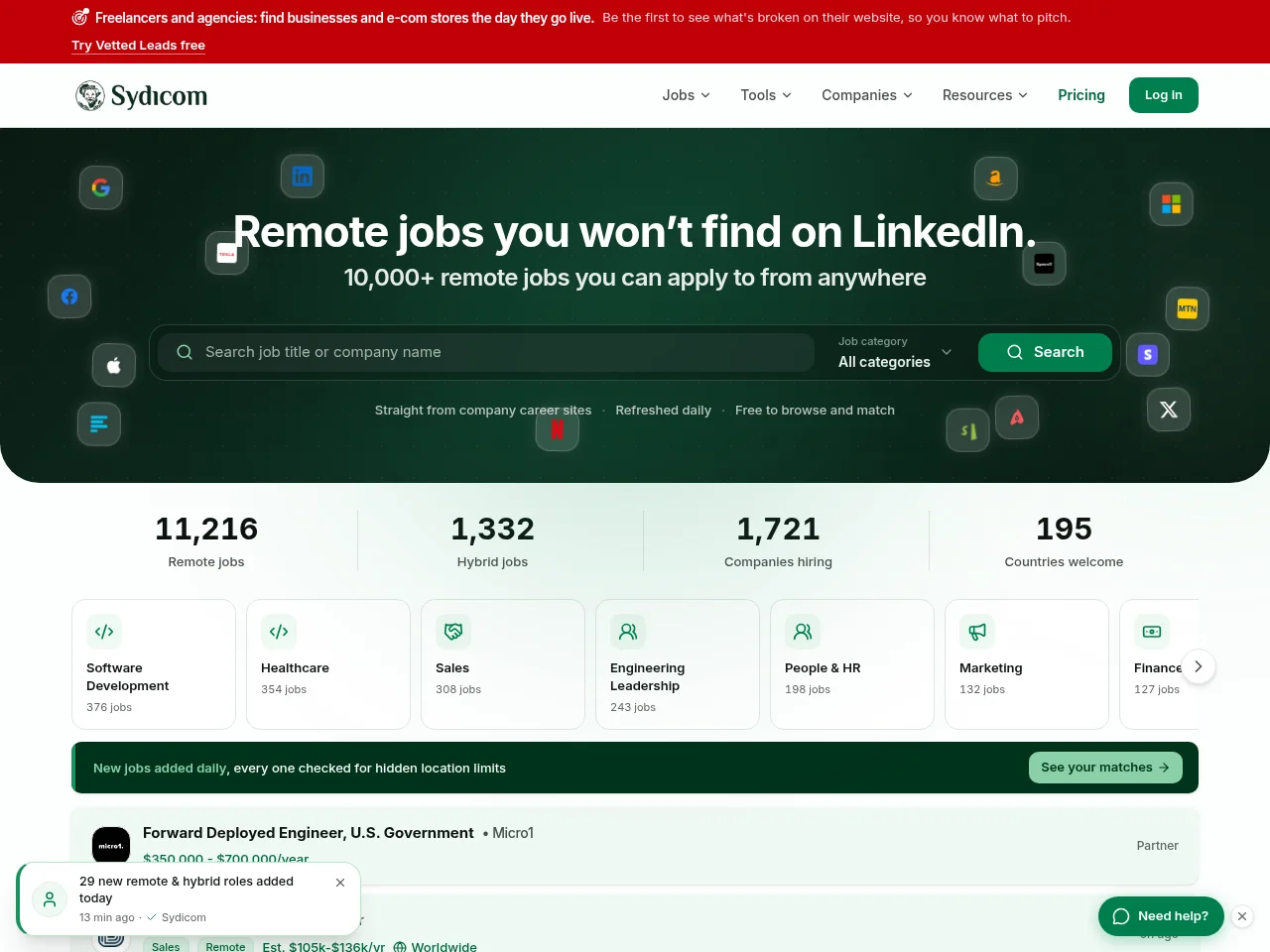Click the Tesla floating logo icon

coord(227,253)
